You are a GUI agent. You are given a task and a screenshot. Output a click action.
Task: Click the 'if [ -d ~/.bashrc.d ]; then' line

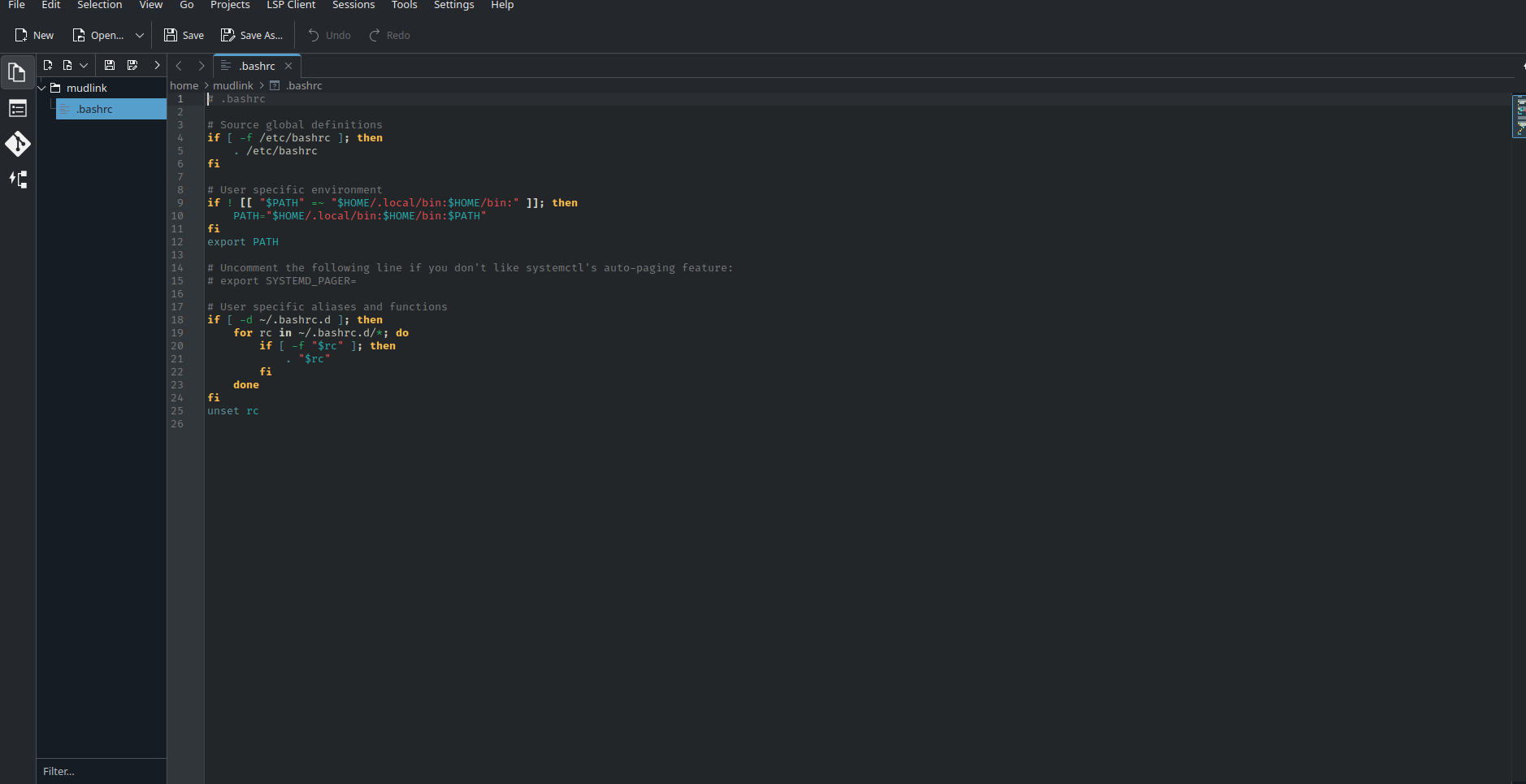tap(295, 320)
